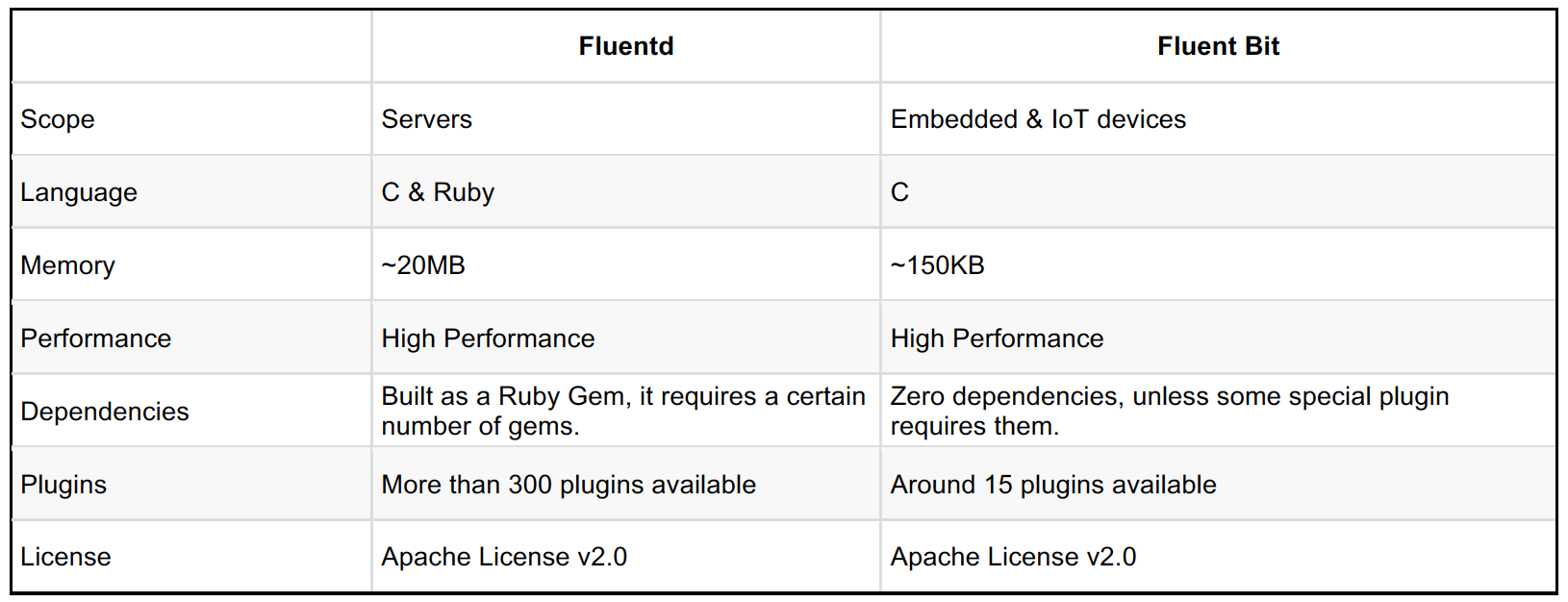Select the C & Ruby cell

point(438,192)
